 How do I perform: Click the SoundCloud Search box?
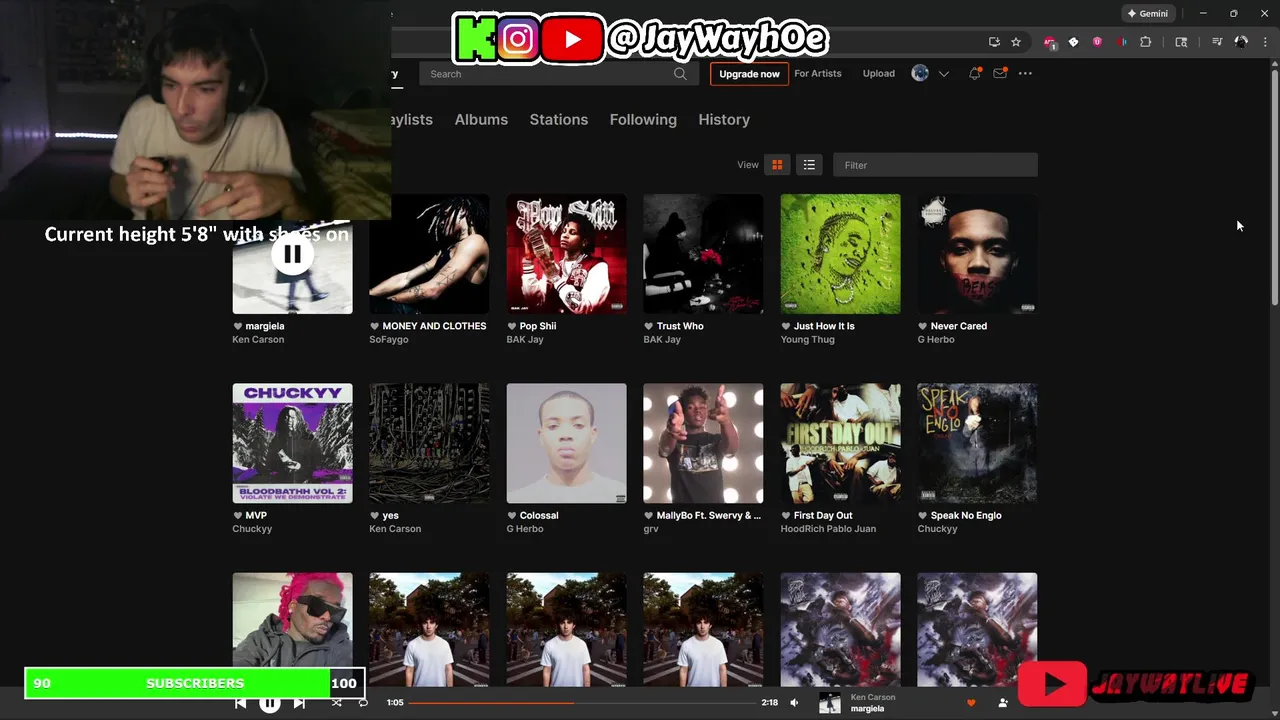tap(557, 73)
